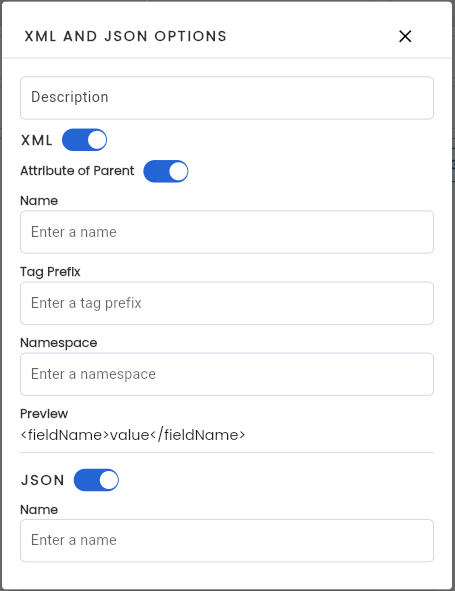Click the Tag Prefix label
This screenshot has height=591, width=455.
tap(50, 272)
